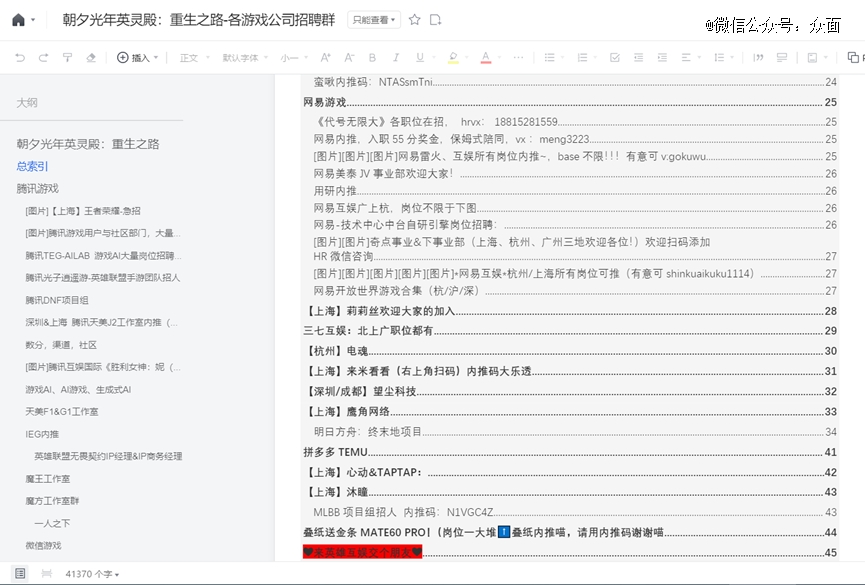Image resolution: width=865 pixels, height=585 pixels.
Task: Open the 拼多多 TEMU contents entry
Action: [x=570, y=452]
